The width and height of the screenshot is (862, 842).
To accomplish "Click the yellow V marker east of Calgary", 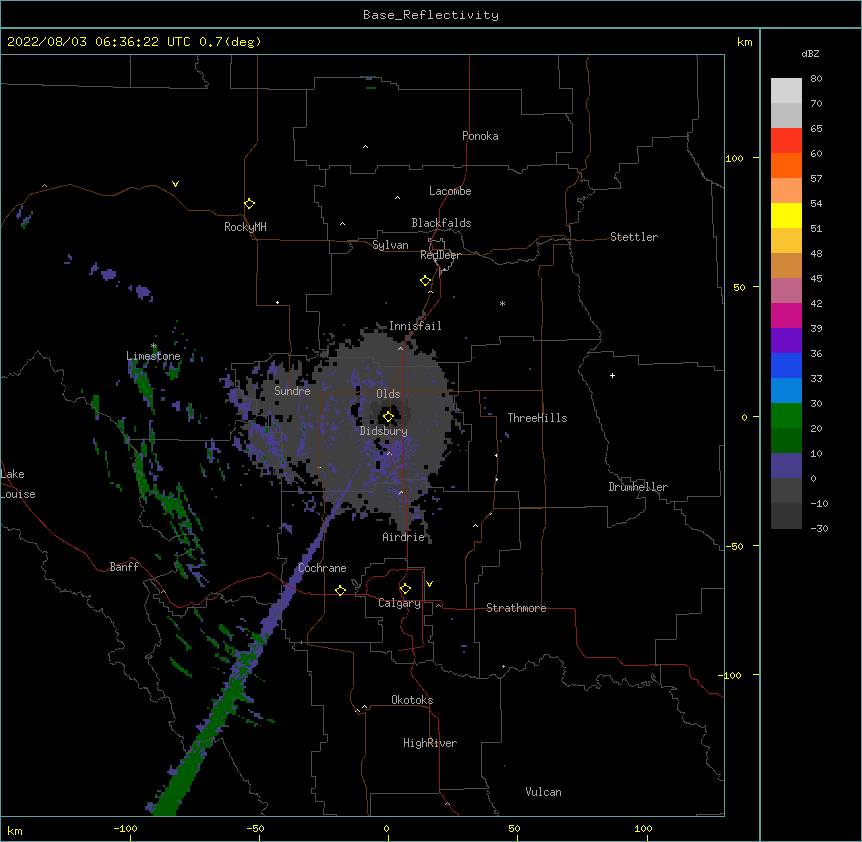I will click(x=429, y=584).
